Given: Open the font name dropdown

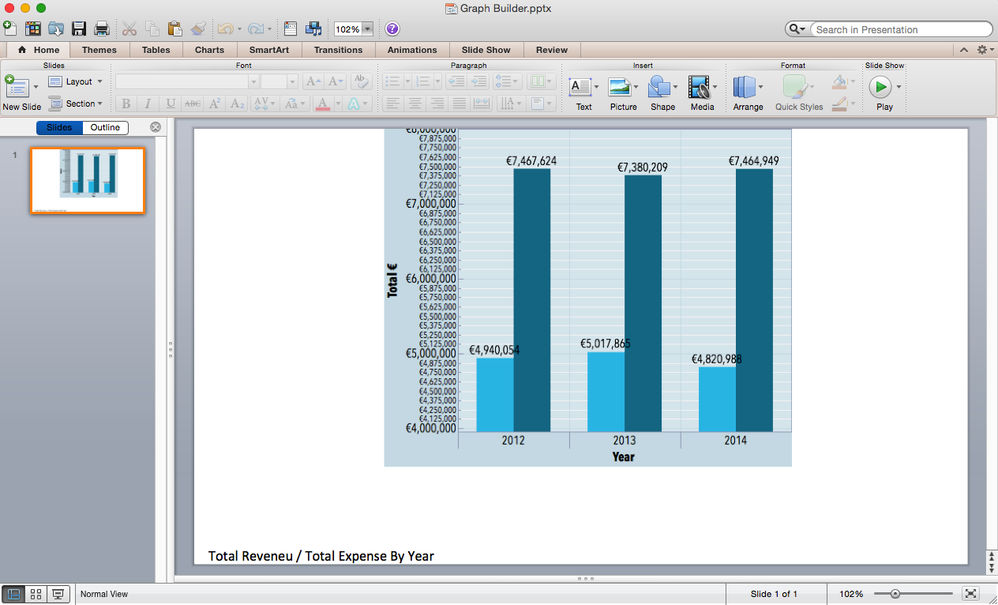Looking at the screenshot, I should [253, 81].
